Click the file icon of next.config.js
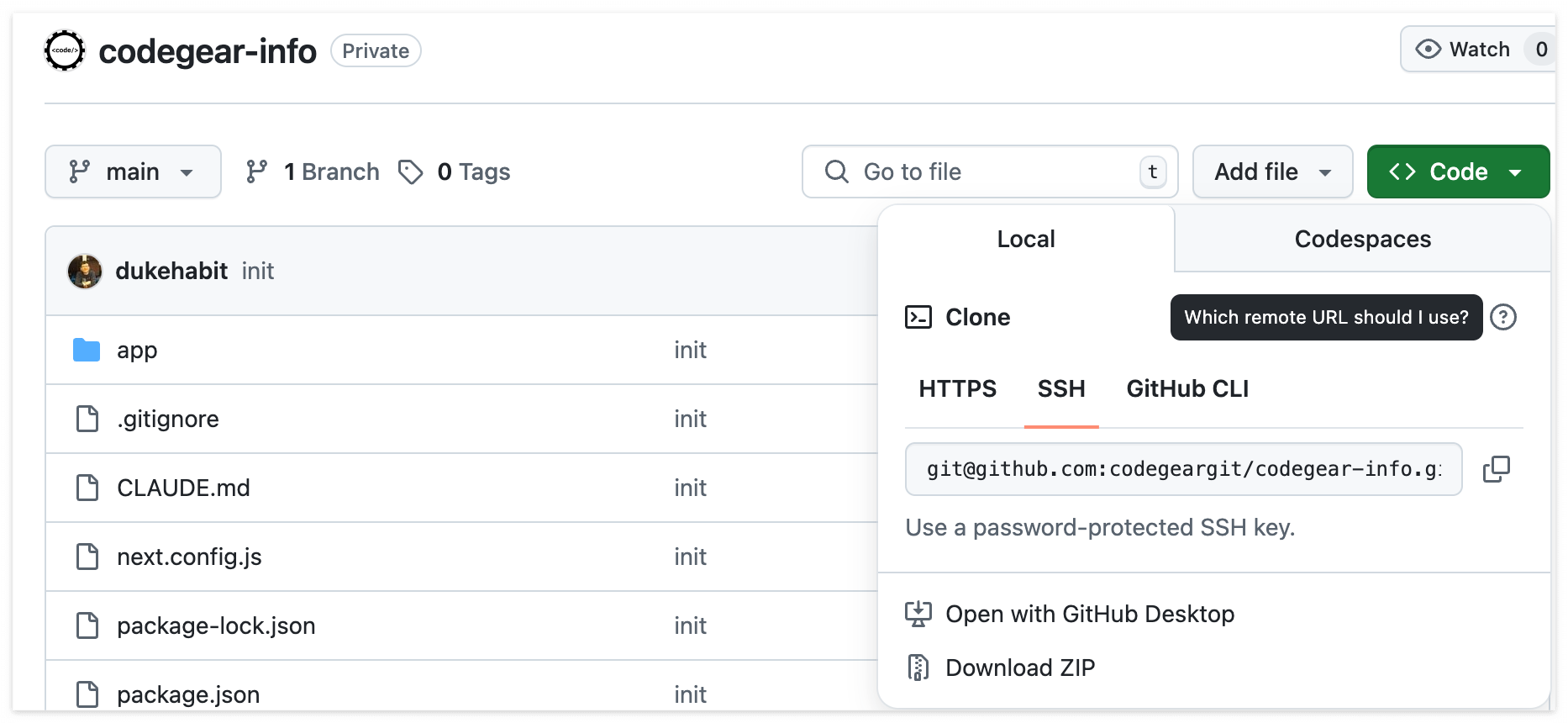 pyautogui.click(x=87, y=557)
